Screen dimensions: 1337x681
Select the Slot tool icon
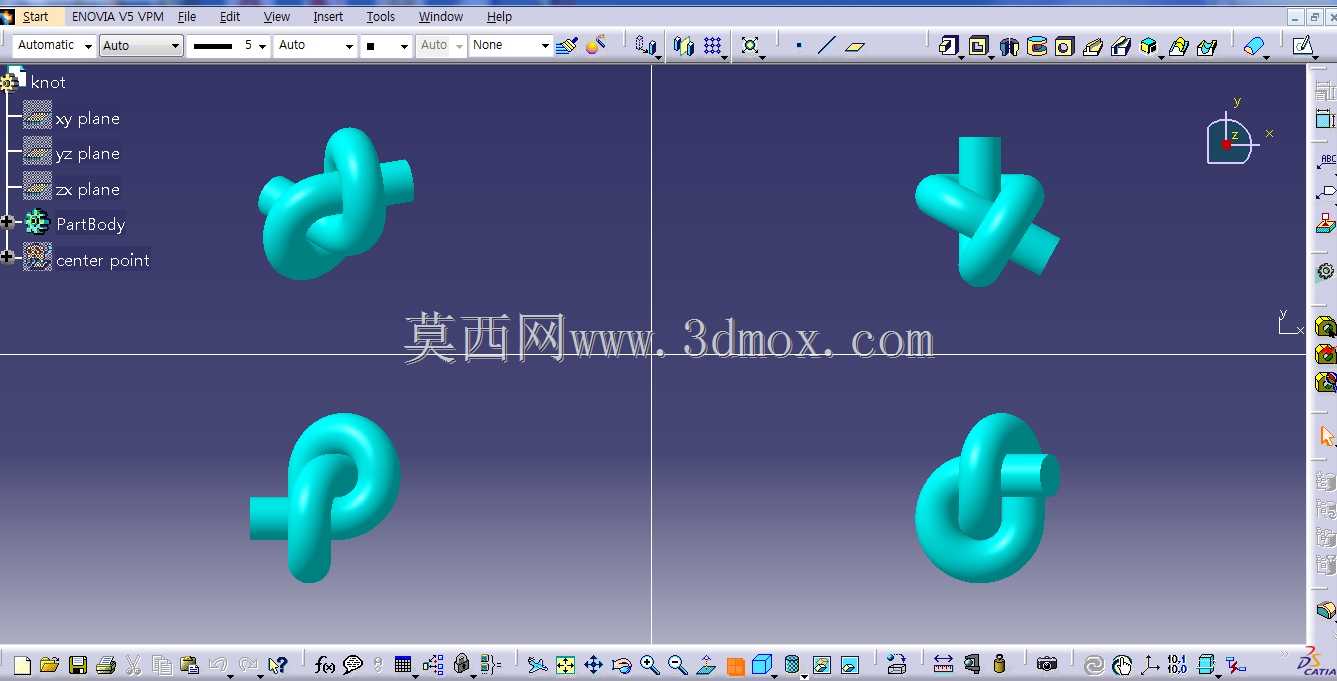click(1121, 46)
